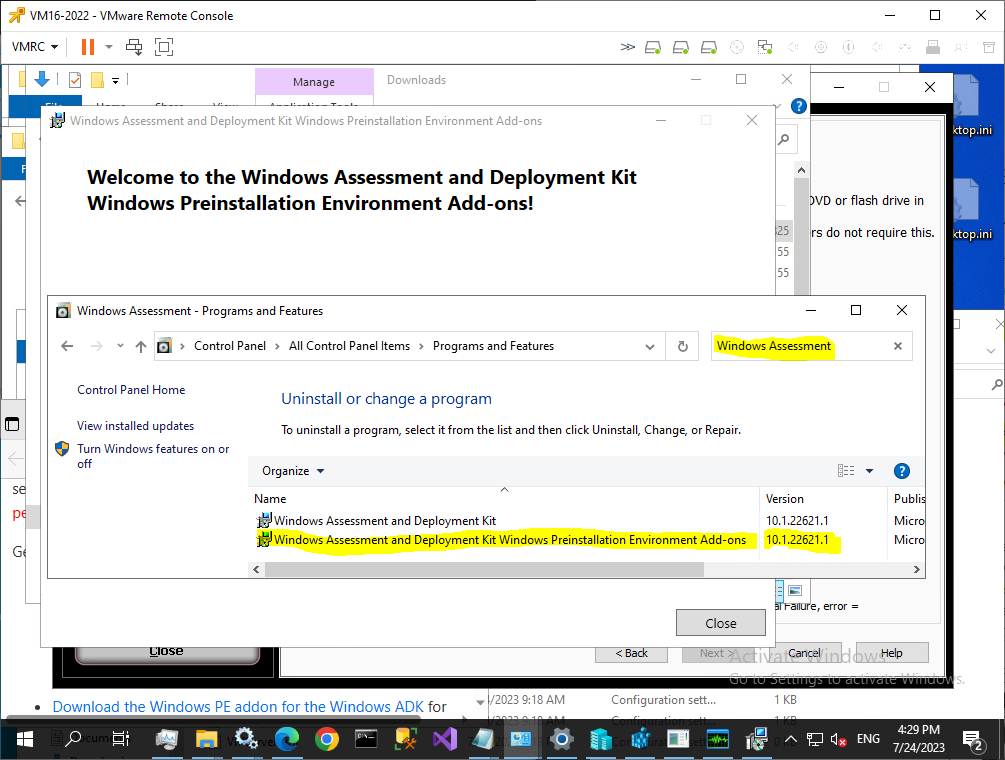This screenshot has height=760, width=1005.
Task: Go up one level in Control Panel
Action: click(141, 346)
